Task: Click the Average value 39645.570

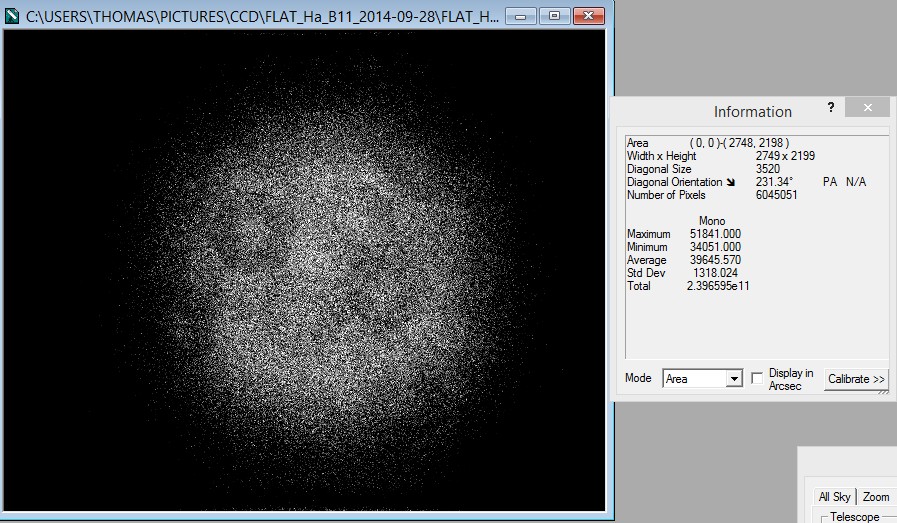Action: click(x=715, y=260)
